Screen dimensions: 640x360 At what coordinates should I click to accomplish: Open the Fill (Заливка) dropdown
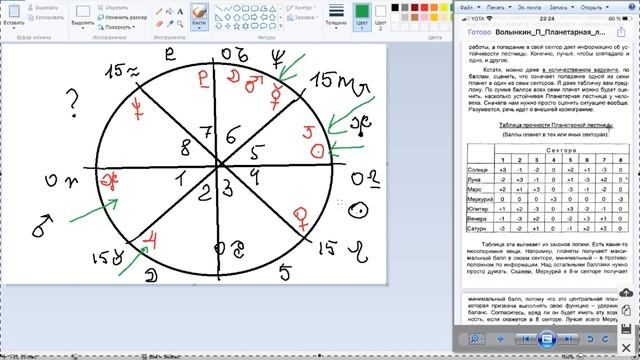tap(302, 18)
